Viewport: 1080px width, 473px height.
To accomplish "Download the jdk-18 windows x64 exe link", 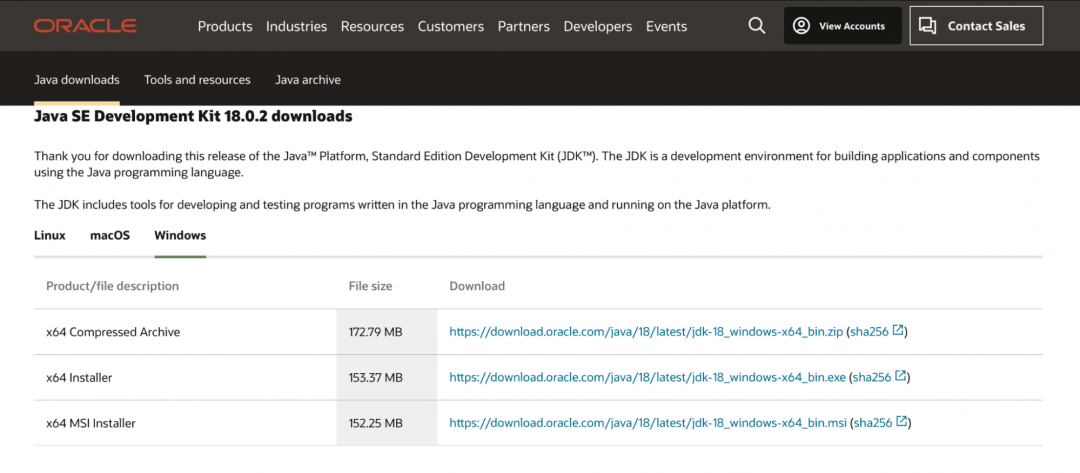I will 647,378.
